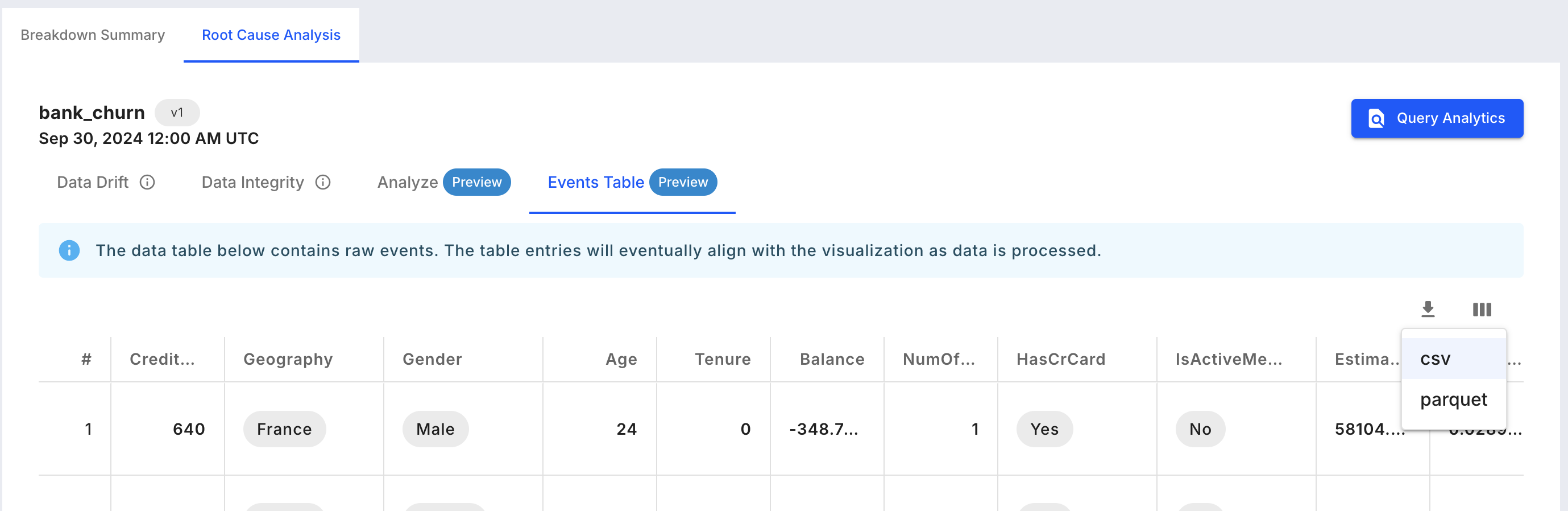Screen dimensions: 1568x511
Task: Click the IsActiveMe... column header
Action: [x=1229, y=359]
